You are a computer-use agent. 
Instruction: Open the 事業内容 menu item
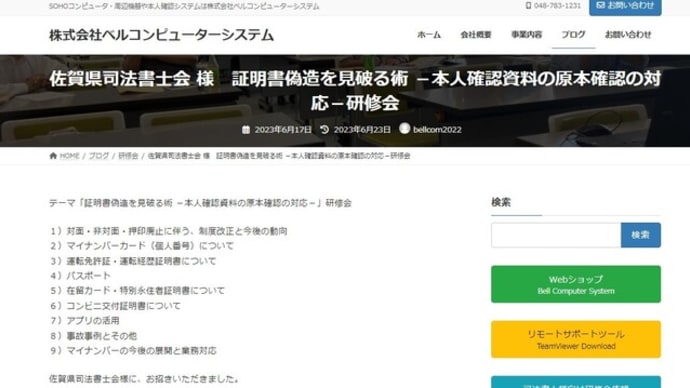coord(526,35)
